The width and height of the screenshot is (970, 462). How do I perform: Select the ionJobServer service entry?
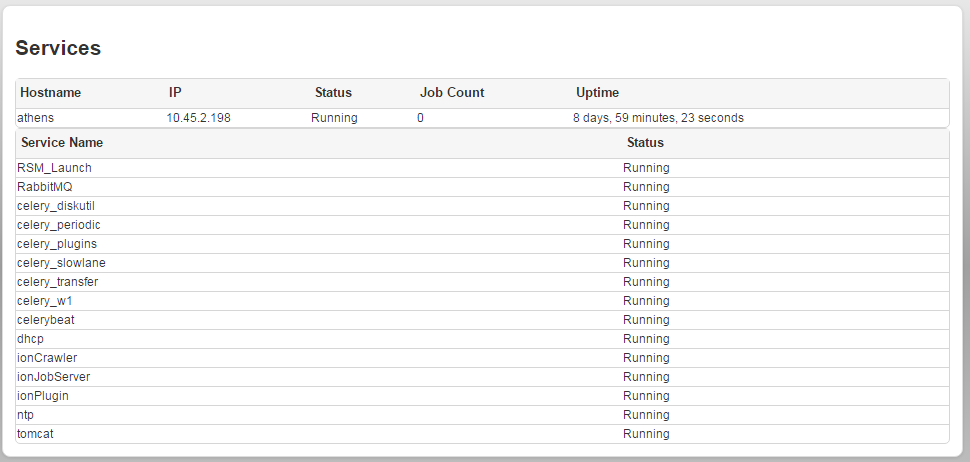pyautogui.click(x=54, y=377)
